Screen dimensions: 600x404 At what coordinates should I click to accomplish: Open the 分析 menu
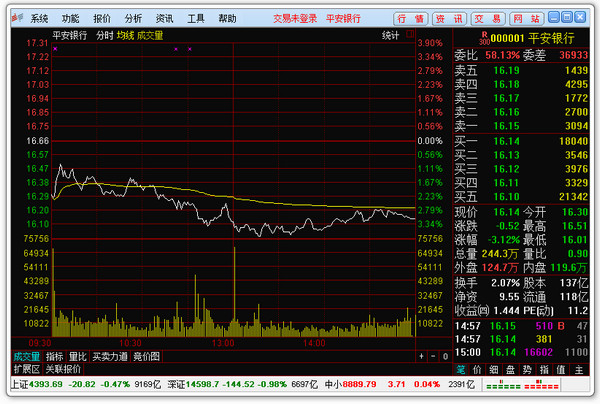click(x=133, y=18)
